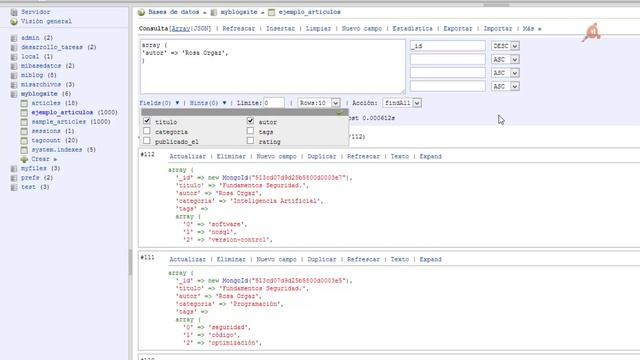This screenshot has height=360, width=640.
Task: Open the Insertar tab
Action: coord(280,29)
